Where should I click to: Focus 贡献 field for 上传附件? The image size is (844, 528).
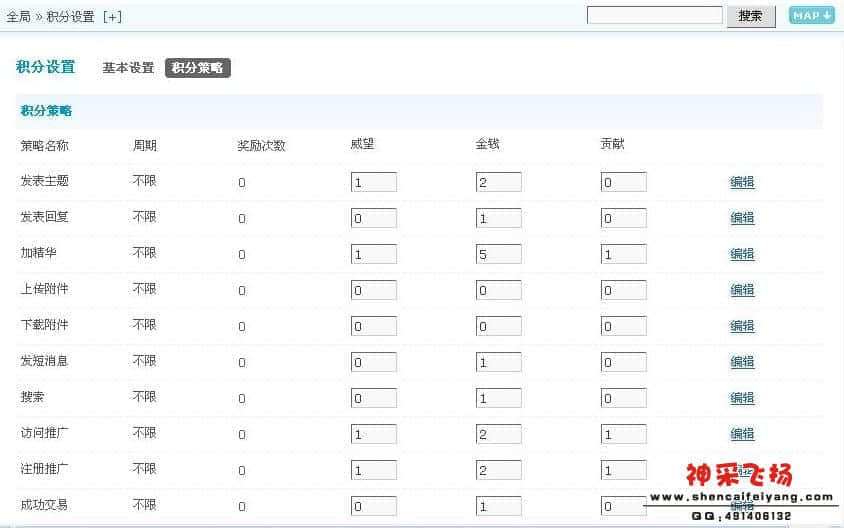(623, 290)
